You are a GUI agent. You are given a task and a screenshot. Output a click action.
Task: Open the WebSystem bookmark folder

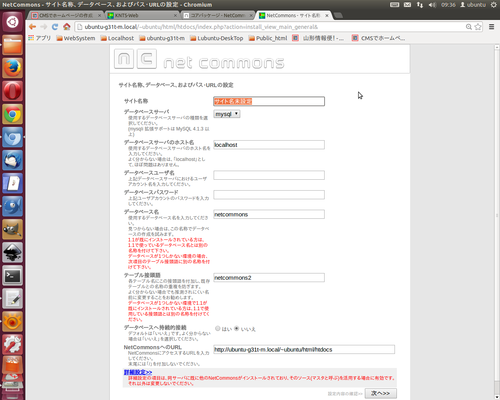(76, 38)
